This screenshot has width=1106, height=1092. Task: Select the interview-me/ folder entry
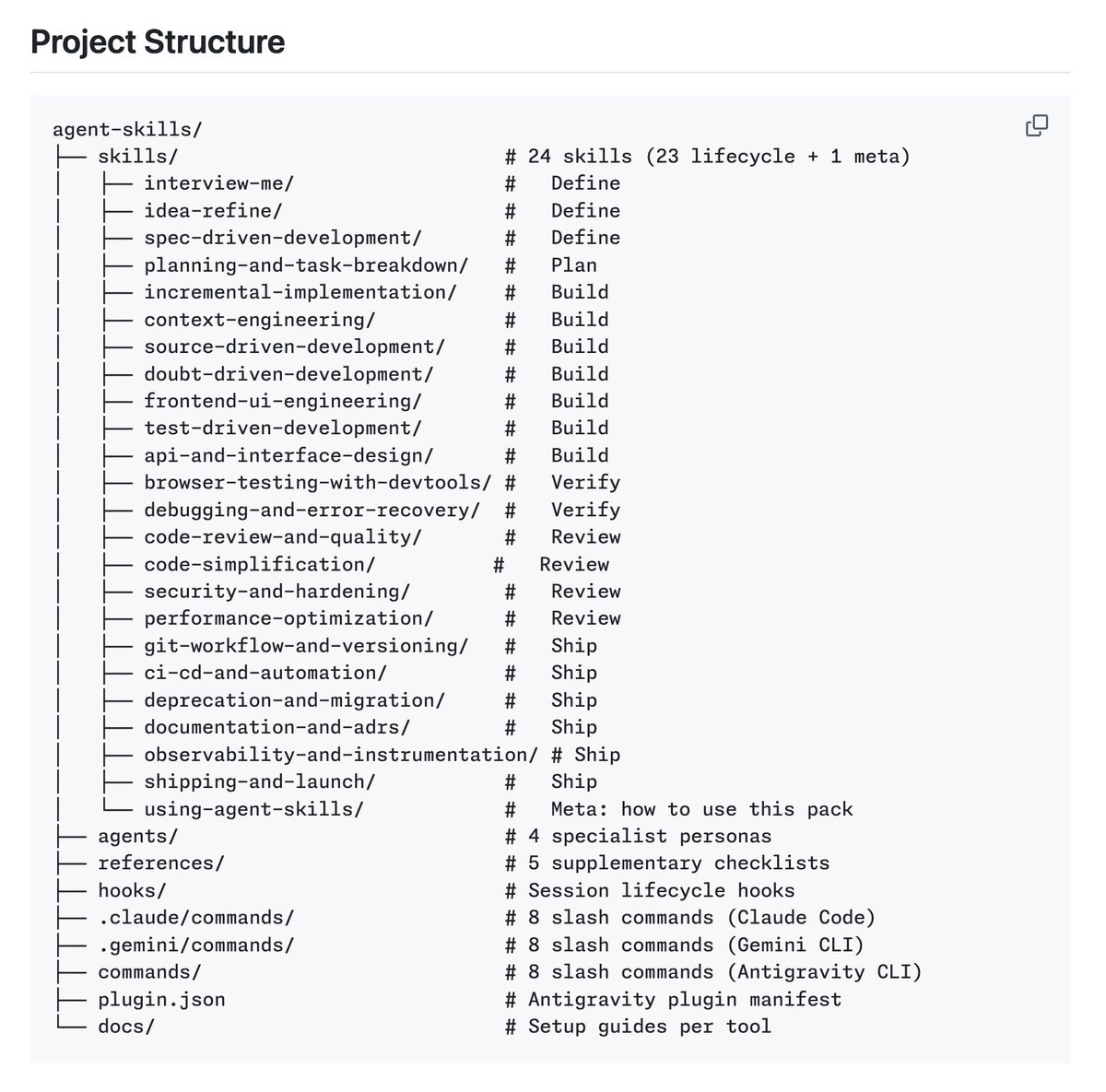(219, 183)
